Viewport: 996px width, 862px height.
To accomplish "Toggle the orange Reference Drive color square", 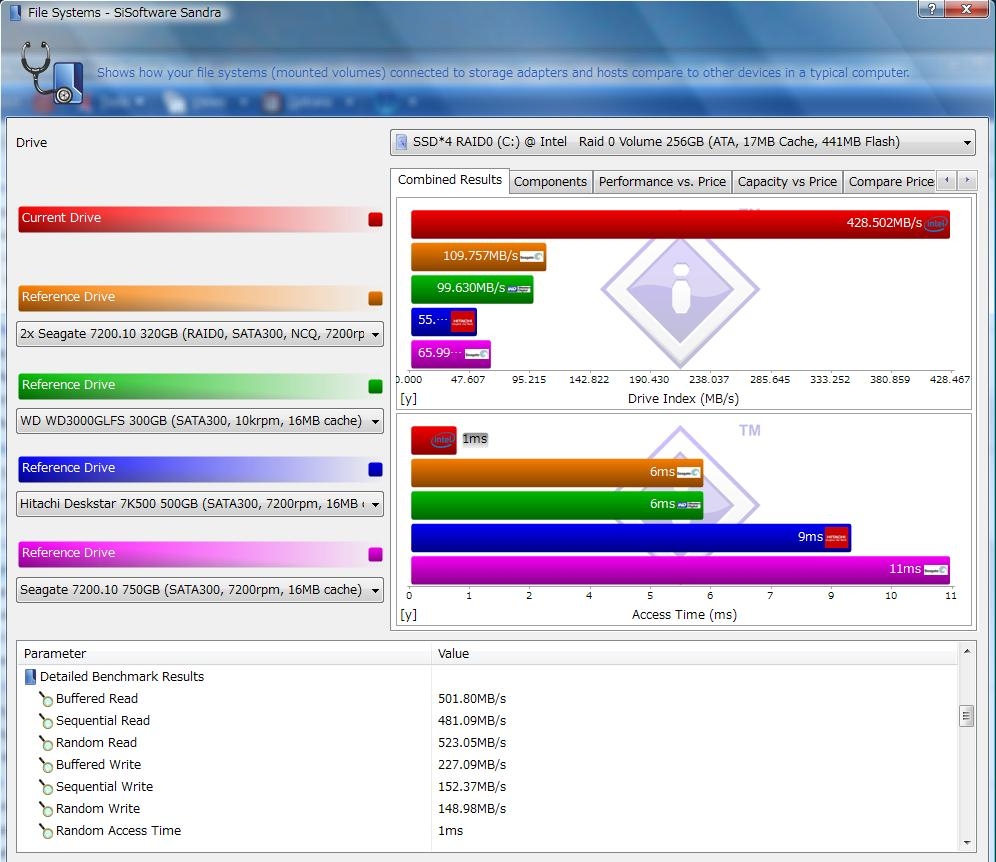I will 375,299.
